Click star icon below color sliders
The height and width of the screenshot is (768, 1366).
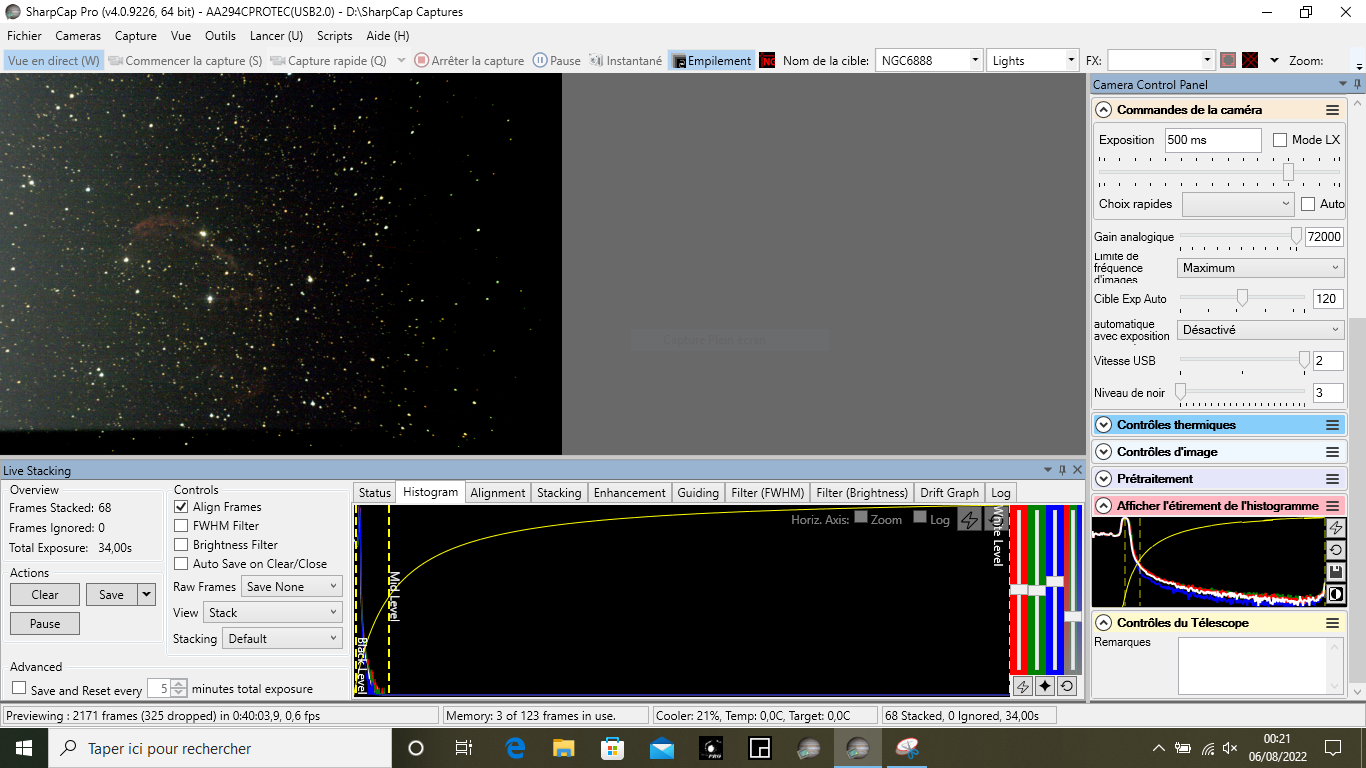pyautogui.click(x=1044, y=686)
